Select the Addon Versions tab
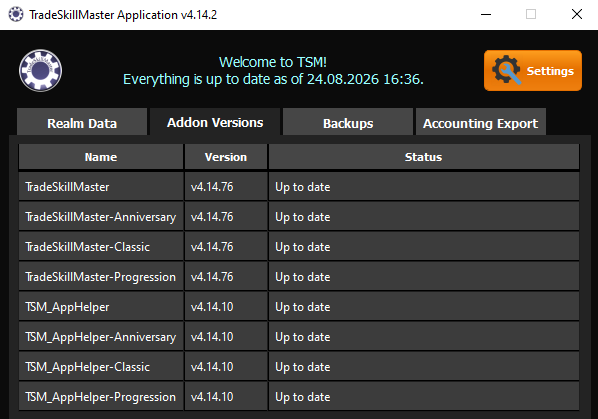Viewport: 598px width, 419px height. point(215,122)
